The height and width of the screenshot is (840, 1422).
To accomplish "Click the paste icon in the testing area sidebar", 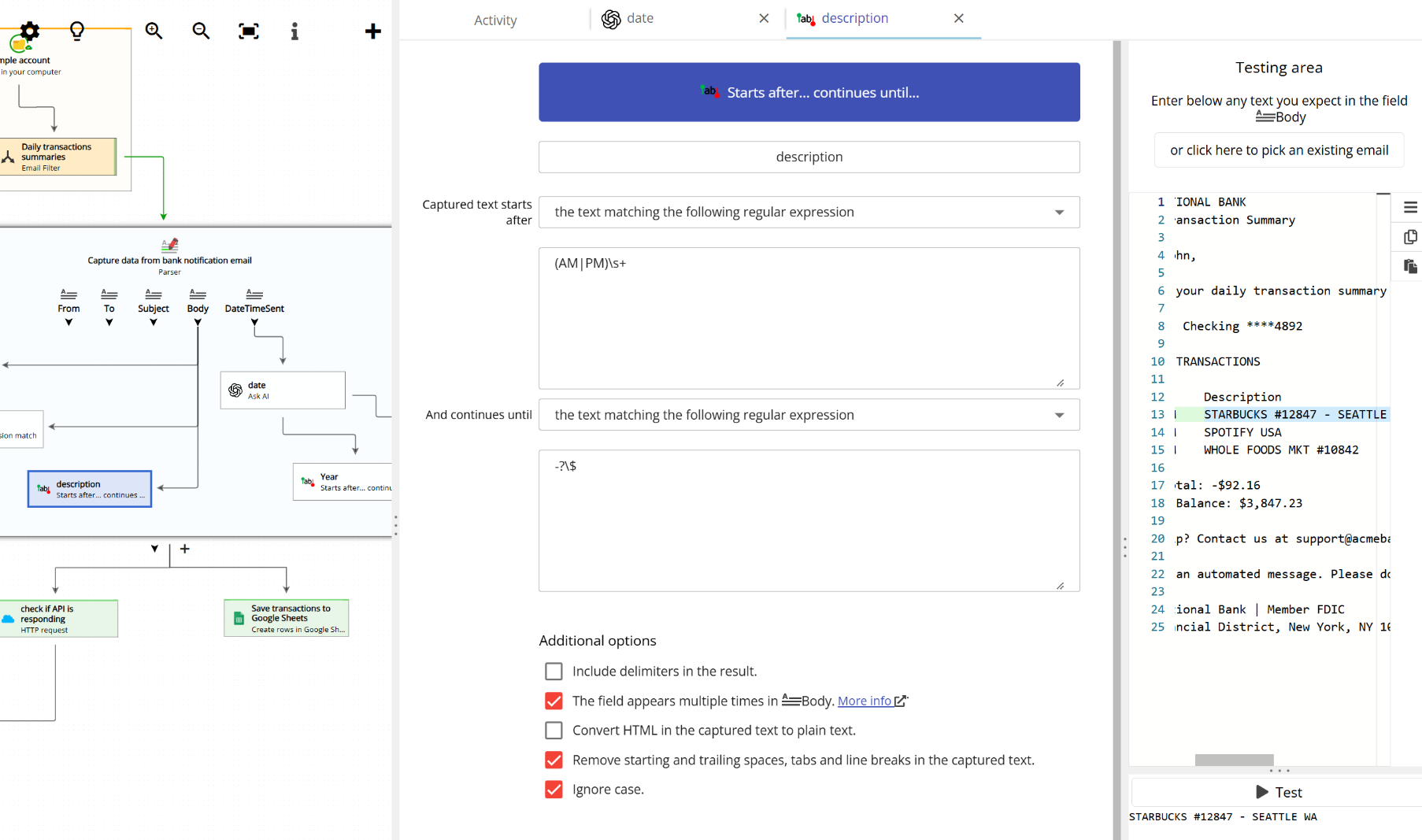I will tap(1410, 266).
